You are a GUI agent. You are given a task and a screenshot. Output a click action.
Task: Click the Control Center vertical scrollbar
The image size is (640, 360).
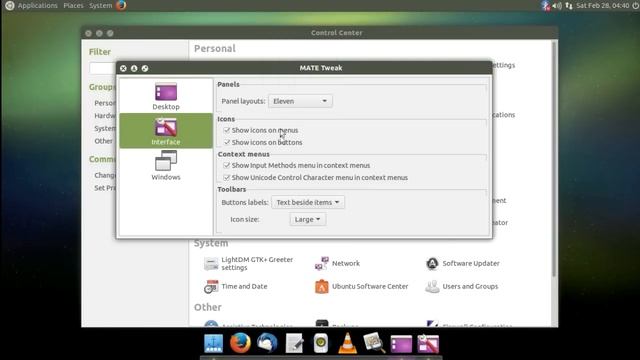tap(554, 159)
